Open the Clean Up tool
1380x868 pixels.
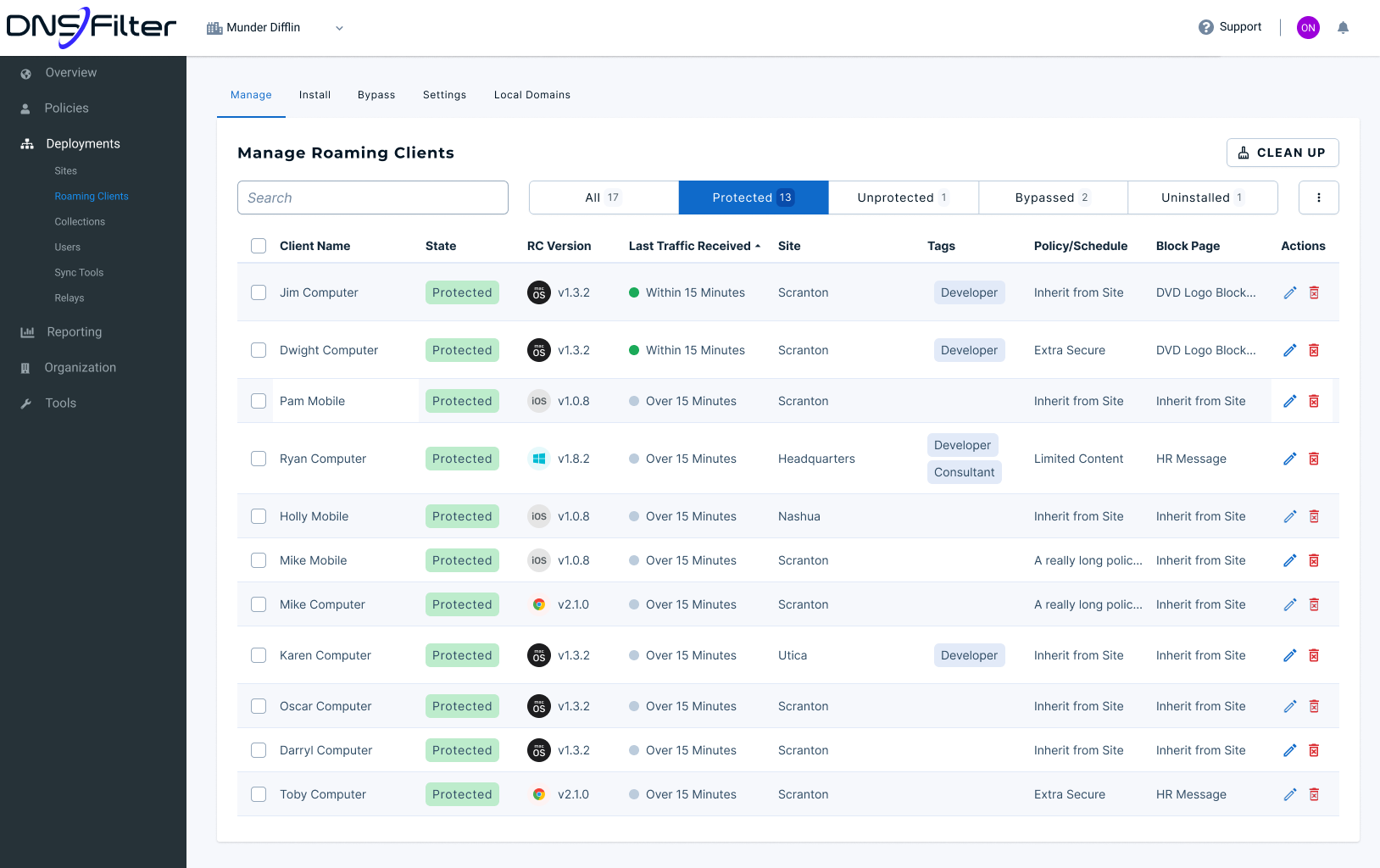pyautogui.click(x=1282, y=153)
